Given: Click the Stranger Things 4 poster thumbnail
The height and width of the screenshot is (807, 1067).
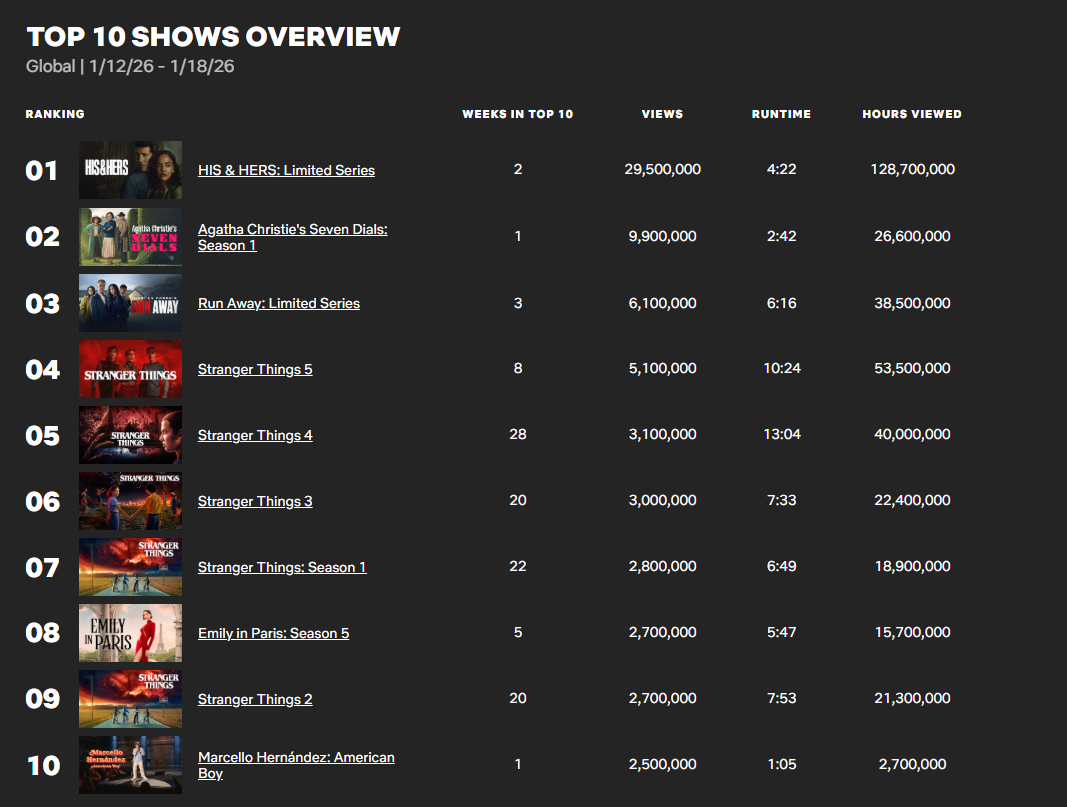Looking at the screenshot, I should click(130, 435).
